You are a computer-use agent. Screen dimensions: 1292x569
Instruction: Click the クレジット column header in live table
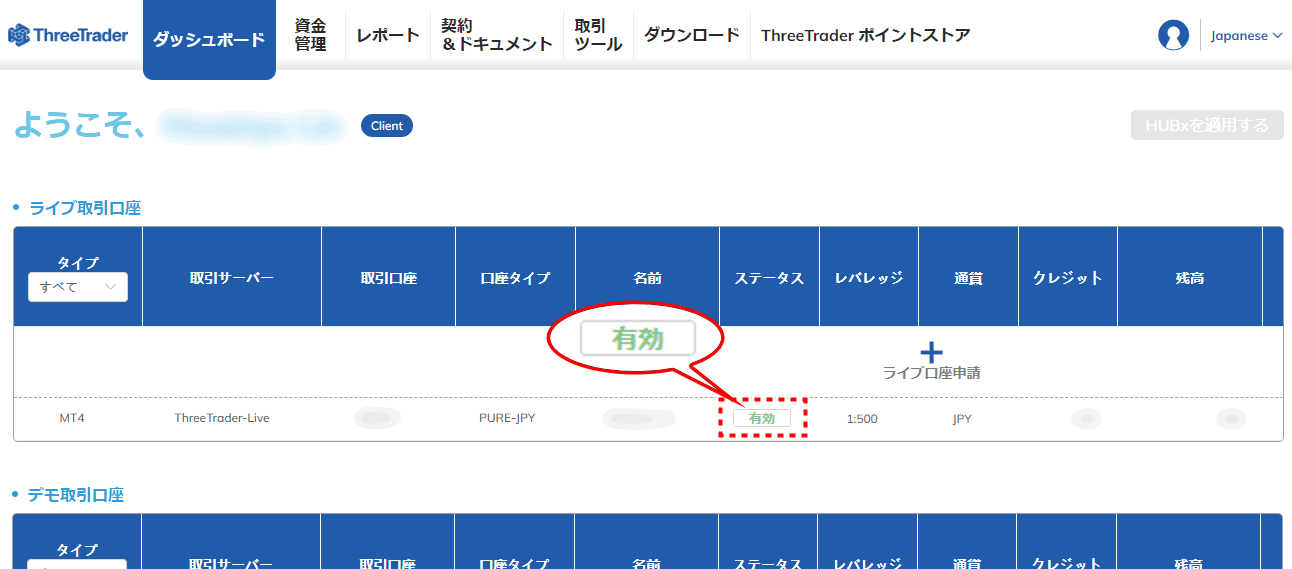(1068, 278)
